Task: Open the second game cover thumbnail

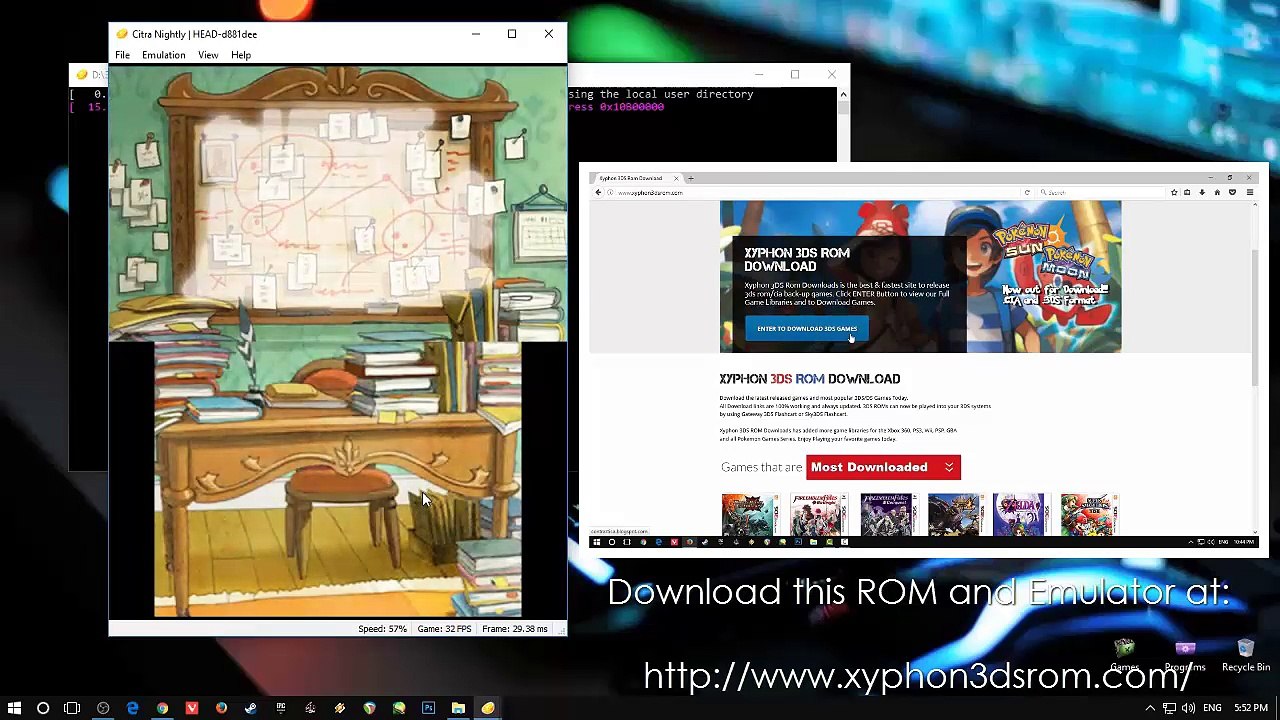Action: [818, 514]
